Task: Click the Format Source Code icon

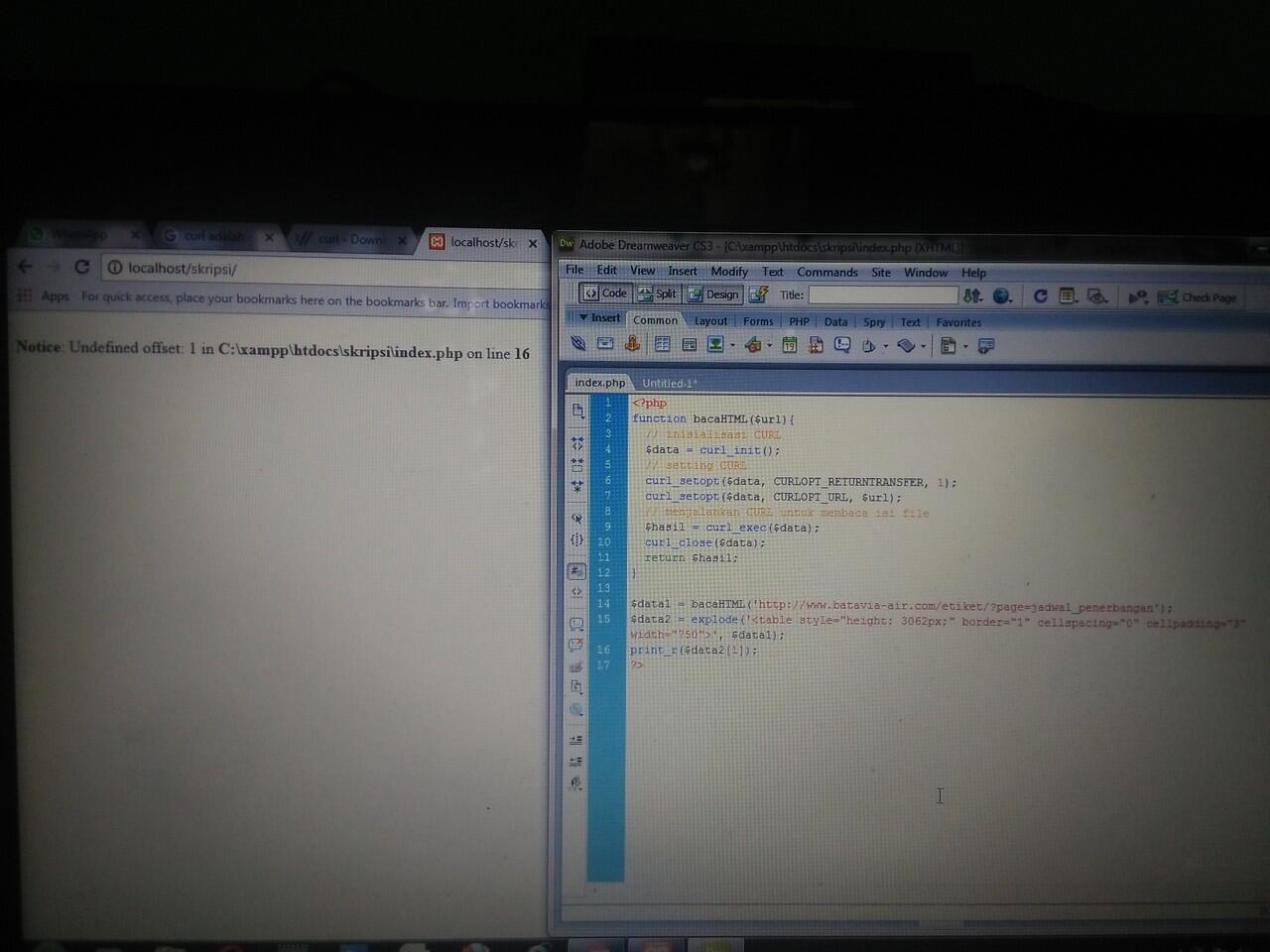Action: (576, 783)
